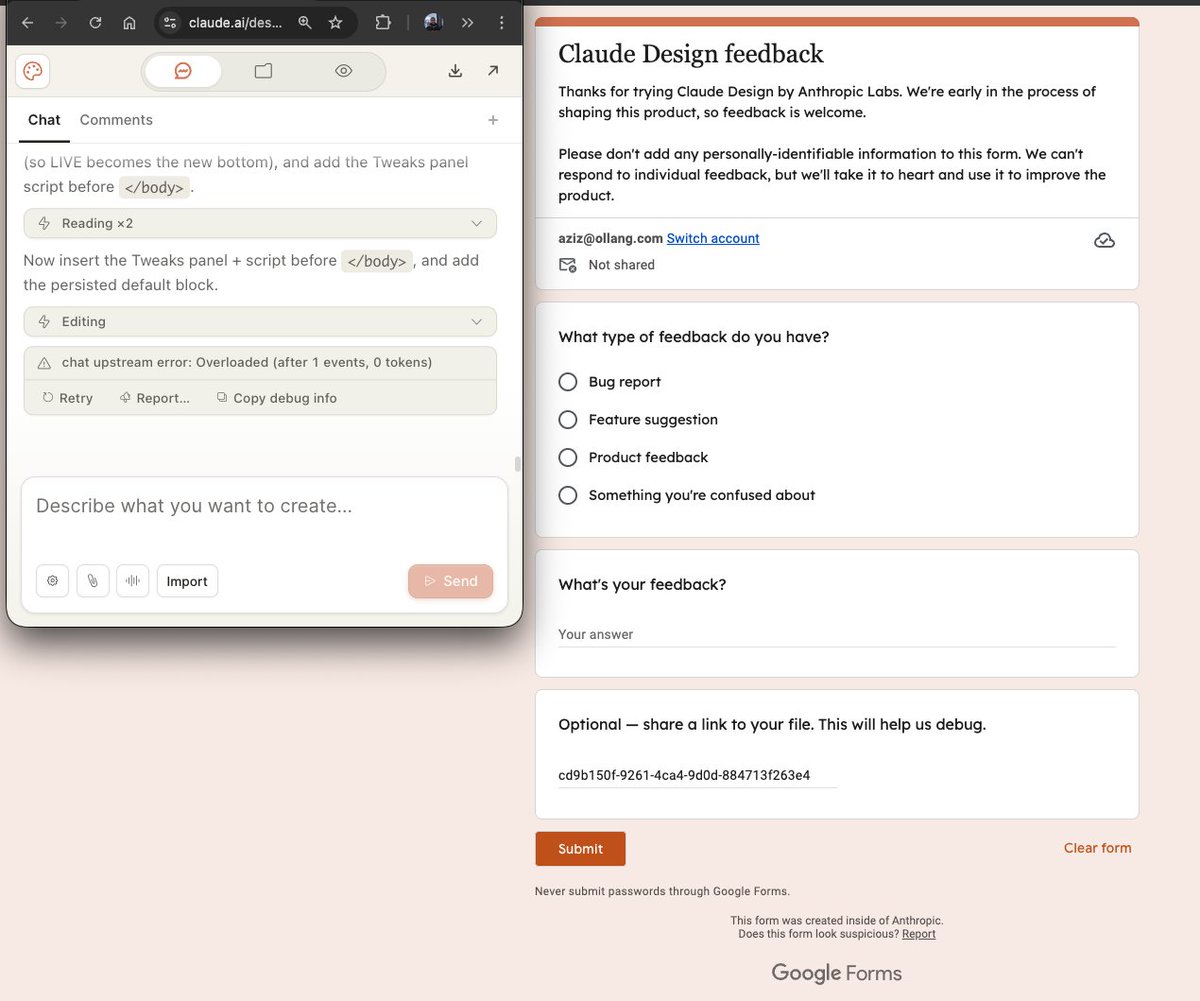This screenshot has height=1001, width=1200.
Task: Switch to the chat view mode
Action: click(x=183, y=71)
